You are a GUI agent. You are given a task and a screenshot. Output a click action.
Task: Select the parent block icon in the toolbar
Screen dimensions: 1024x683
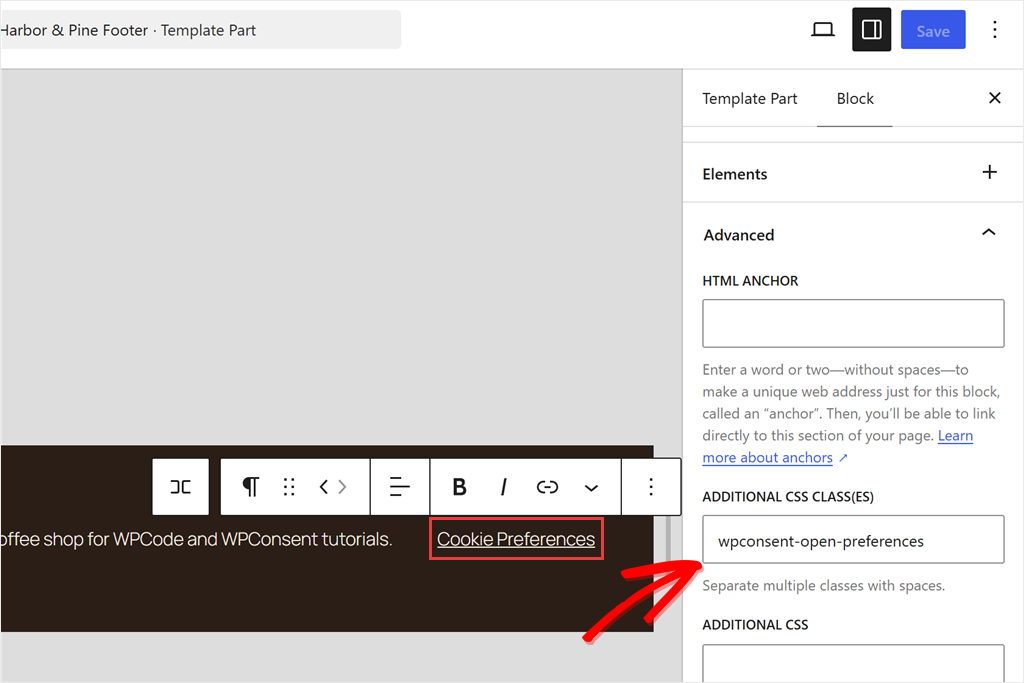pyautogui.click(x=180, y=487)
